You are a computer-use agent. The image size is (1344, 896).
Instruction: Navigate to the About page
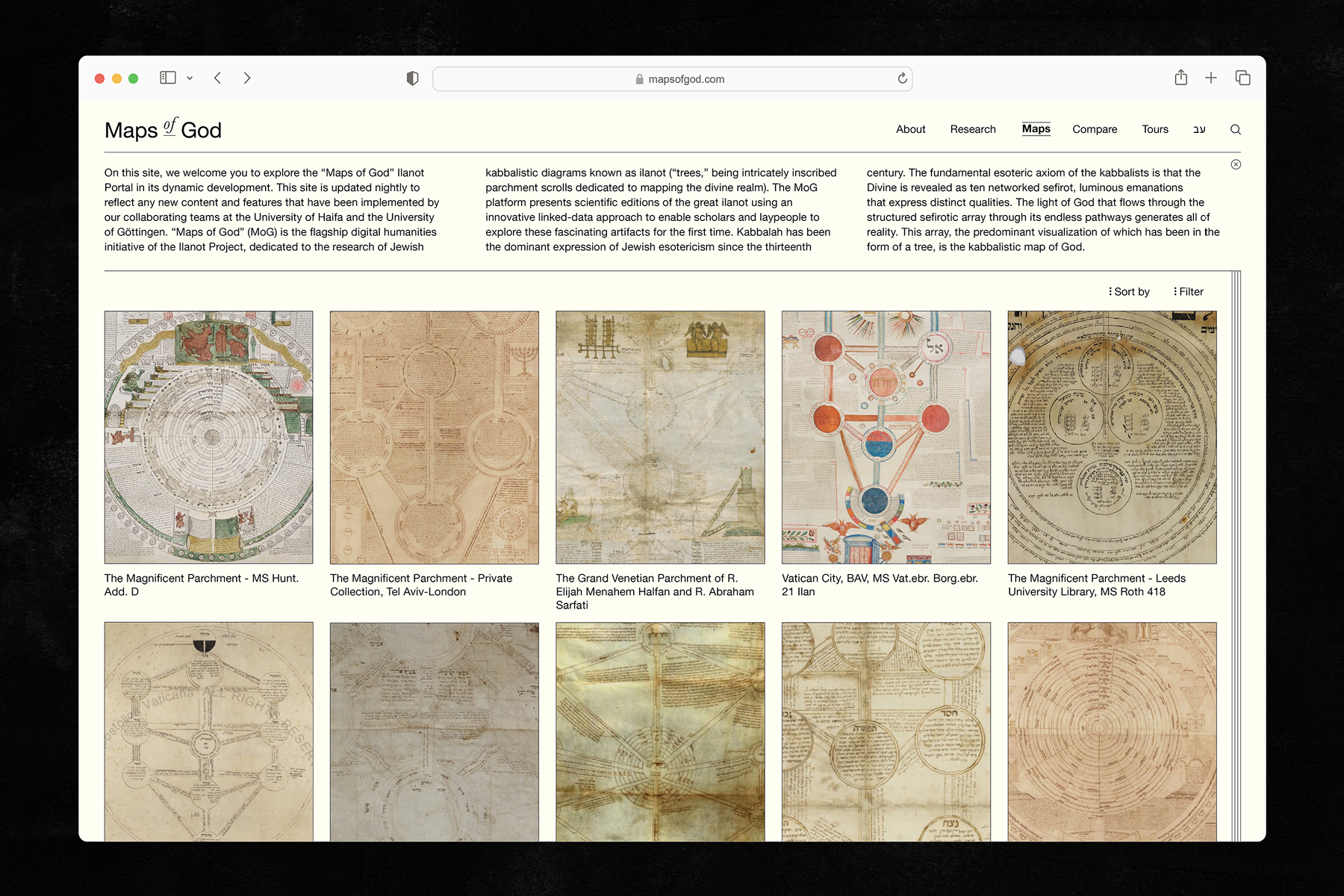tap(910, 129)
